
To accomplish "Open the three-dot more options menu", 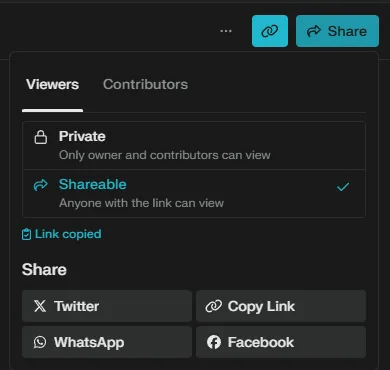I will coord(226,31).
